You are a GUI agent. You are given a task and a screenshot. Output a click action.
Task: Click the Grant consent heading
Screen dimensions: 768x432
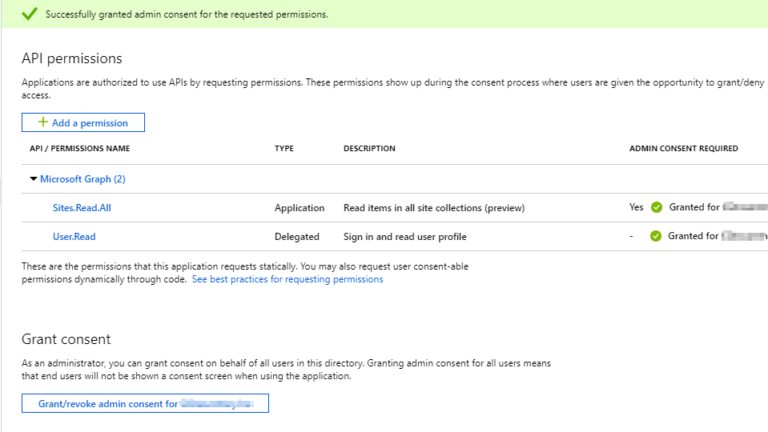click(x=66, y=339)
